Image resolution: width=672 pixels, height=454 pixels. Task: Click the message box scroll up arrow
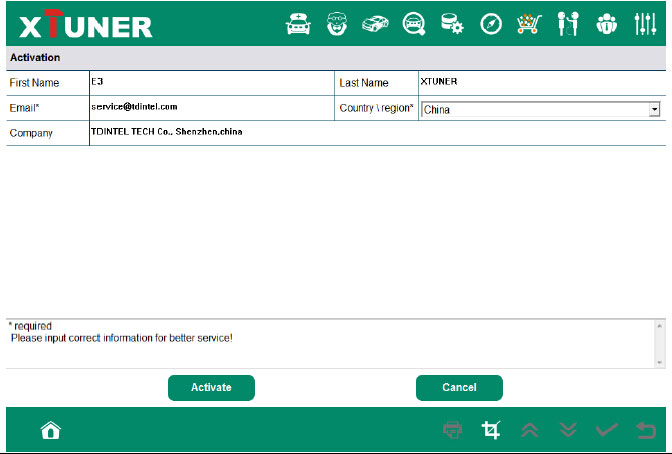(x=660, y=326)
